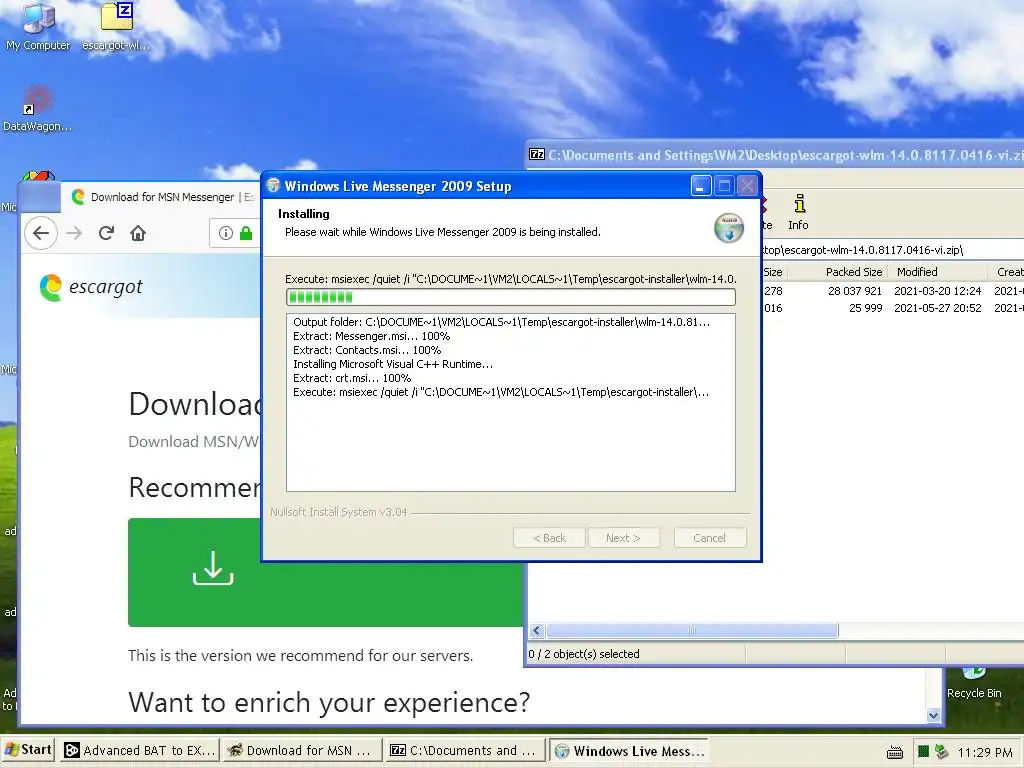Open the escargot-wl zip desktop icon
The image size is (1024, 768).
click(116, 26)
